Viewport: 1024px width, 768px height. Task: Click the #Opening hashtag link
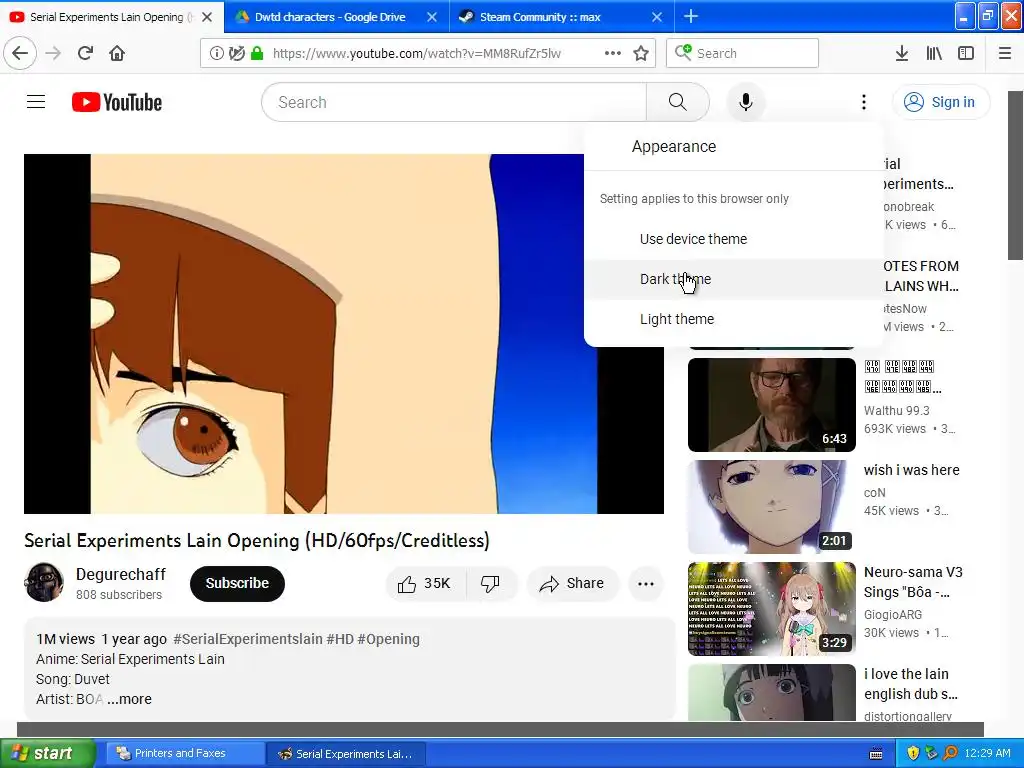pos(389,639)
